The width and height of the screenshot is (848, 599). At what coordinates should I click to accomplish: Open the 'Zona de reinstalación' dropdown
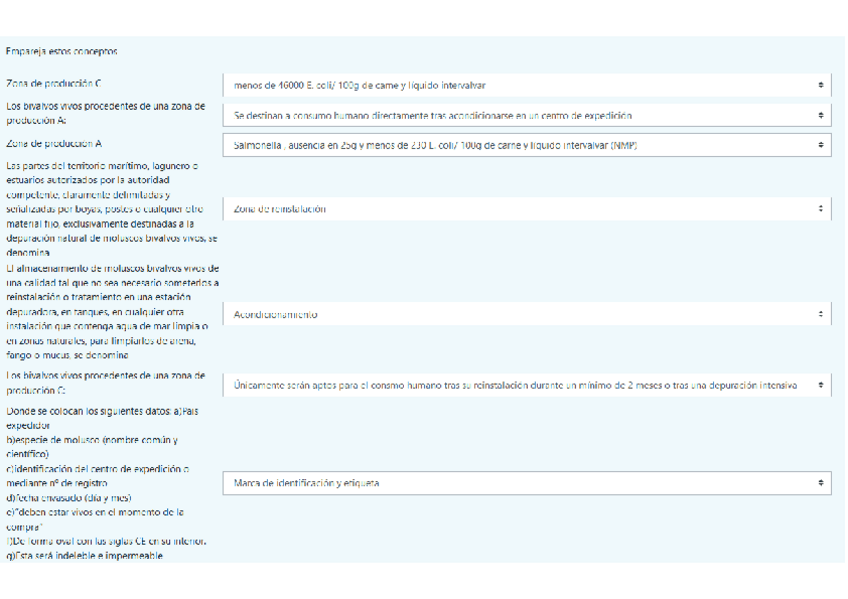coord(527,209)
